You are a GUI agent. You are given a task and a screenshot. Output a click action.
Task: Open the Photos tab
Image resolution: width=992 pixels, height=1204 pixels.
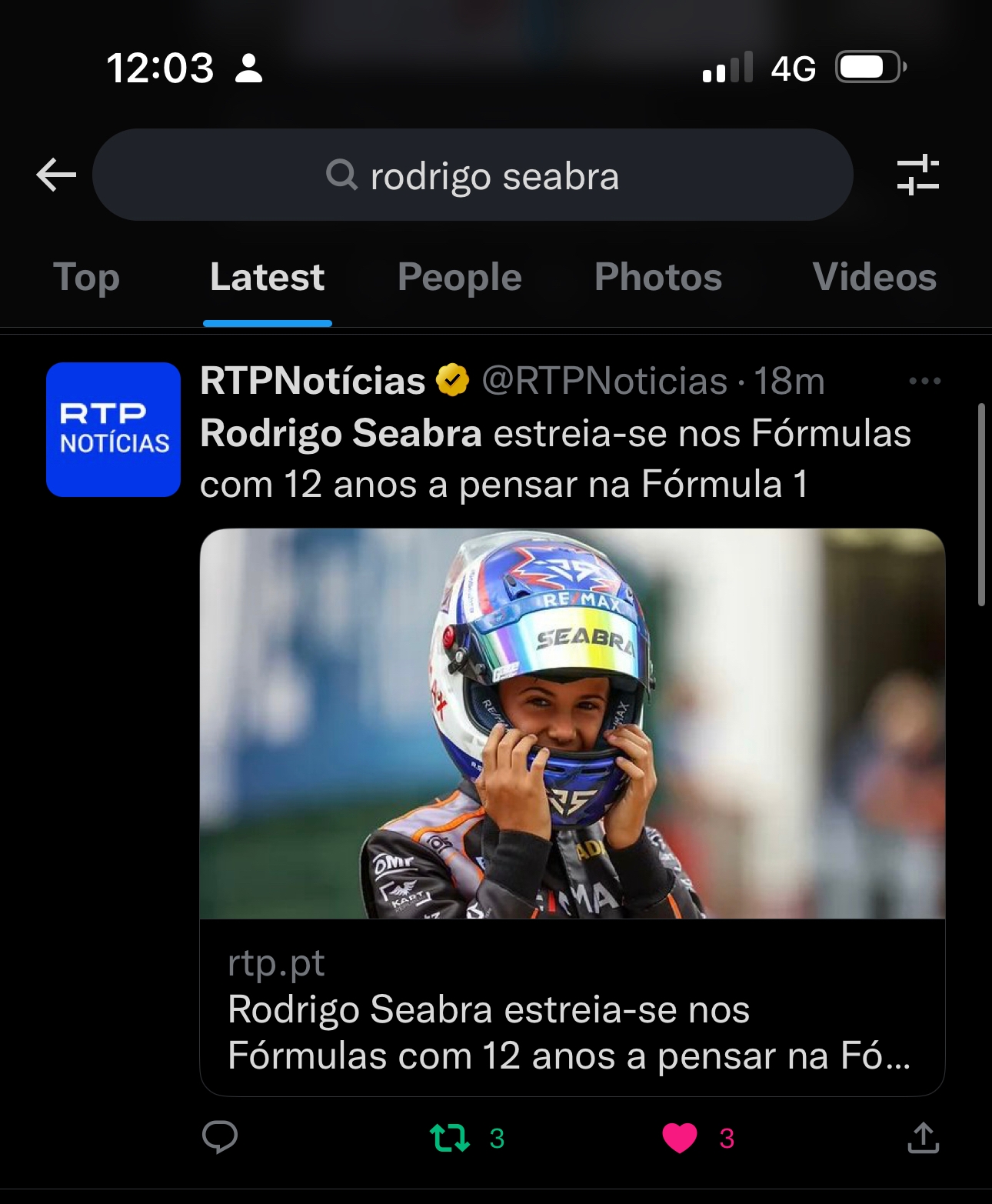click(x=658, y=278)
